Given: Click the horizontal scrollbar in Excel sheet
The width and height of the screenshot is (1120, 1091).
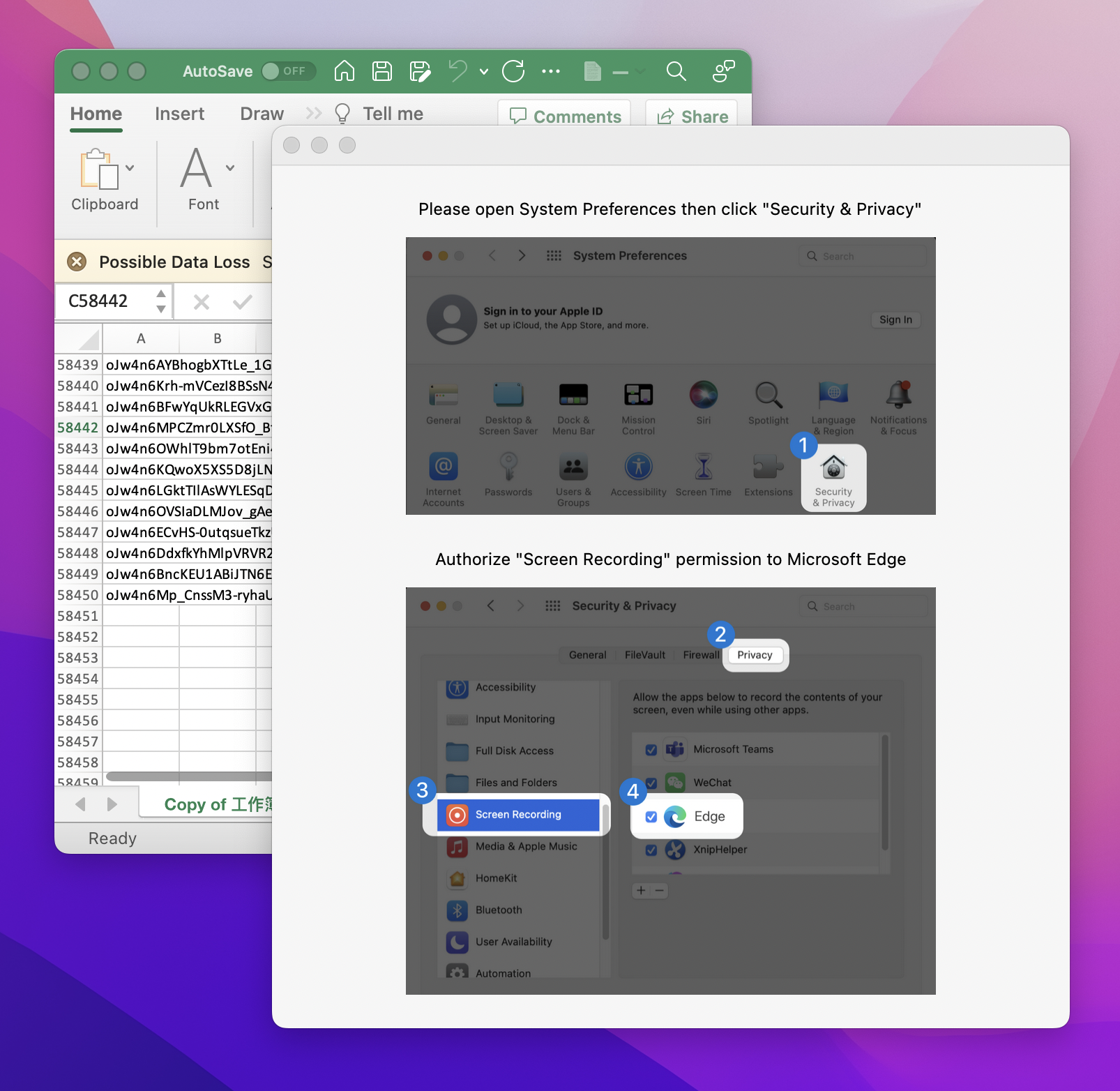Looking at the screenshot, I should click(188, 776).
